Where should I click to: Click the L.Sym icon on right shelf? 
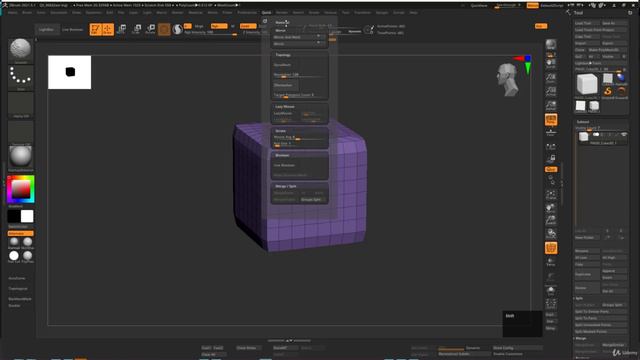pyautogui.click(x=551, y=147)
